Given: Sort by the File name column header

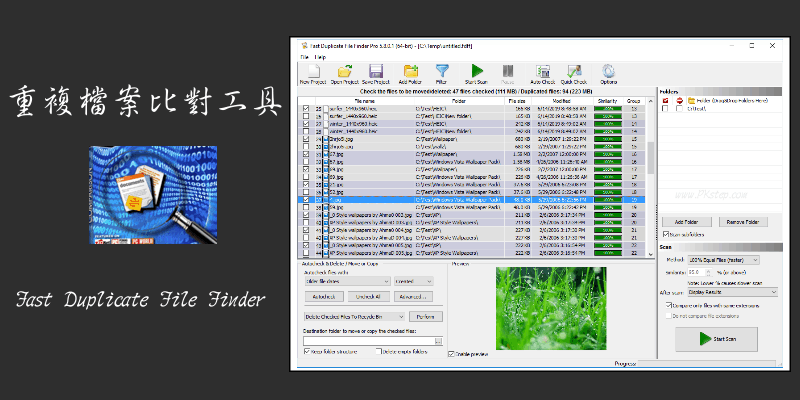Looking at the screenshot, I should coord(364,101).
